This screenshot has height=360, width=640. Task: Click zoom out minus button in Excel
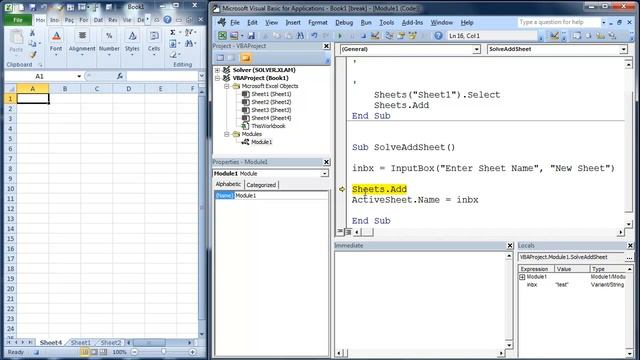(x=135, y=352)
